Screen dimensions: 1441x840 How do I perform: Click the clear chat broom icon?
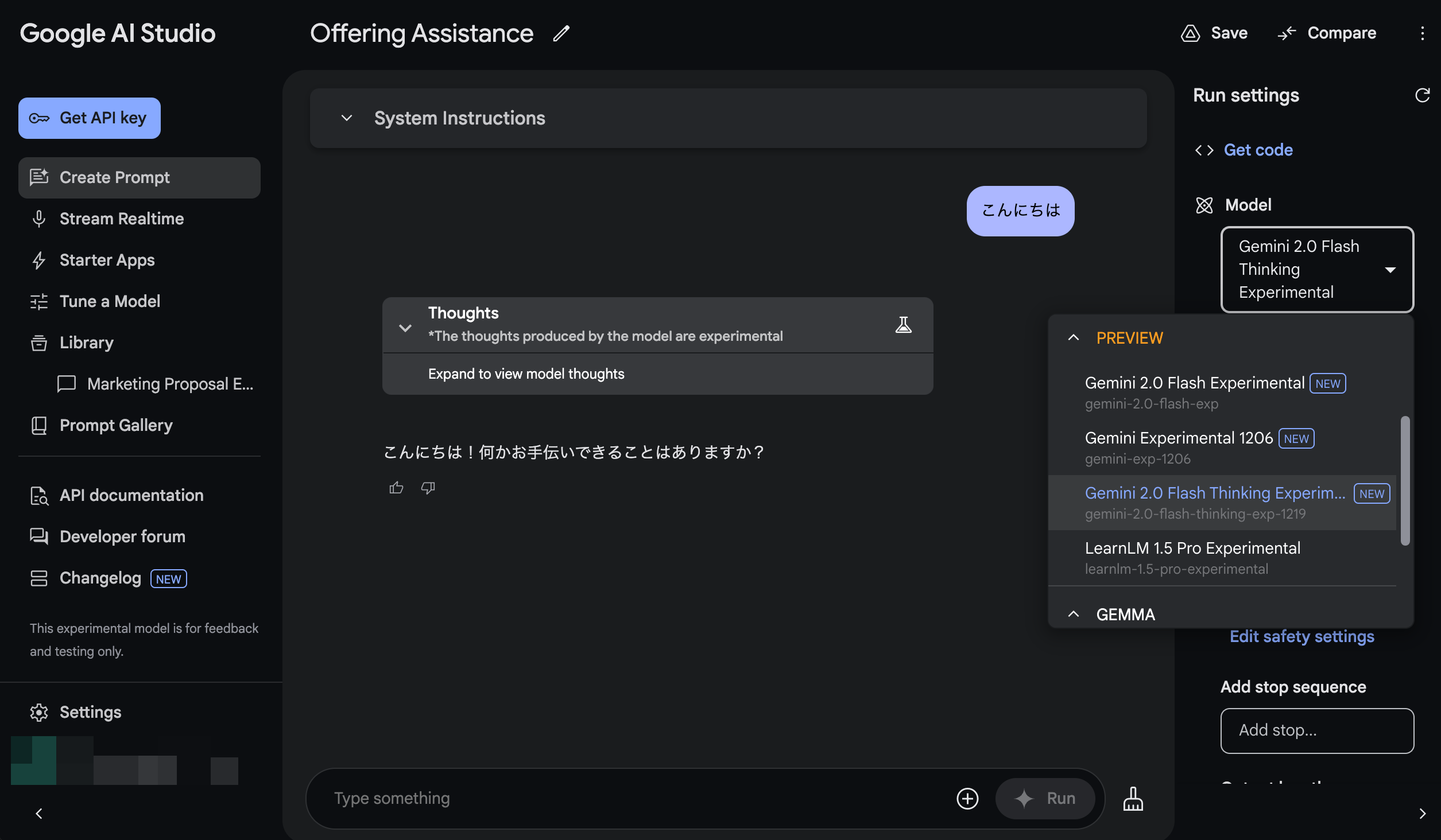point(1133,798)
